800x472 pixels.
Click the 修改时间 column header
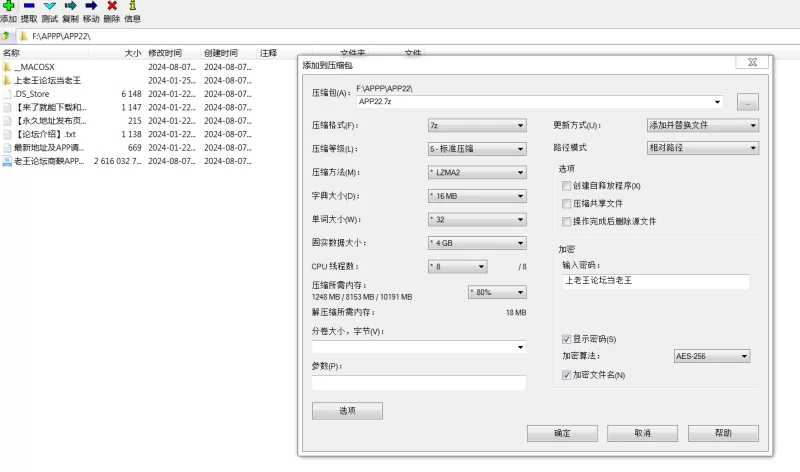tap(165, 53)
